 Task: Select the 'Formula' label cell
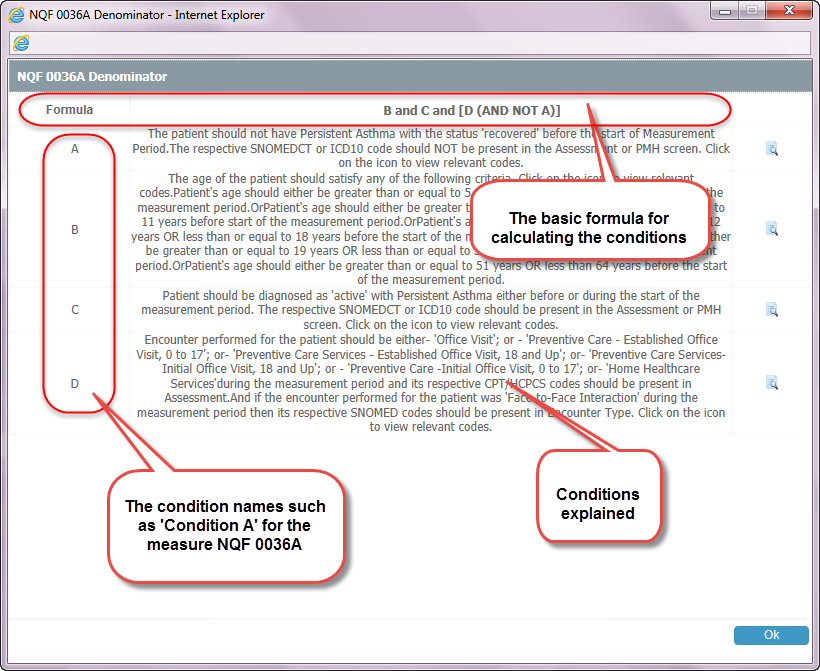[70, 110]
